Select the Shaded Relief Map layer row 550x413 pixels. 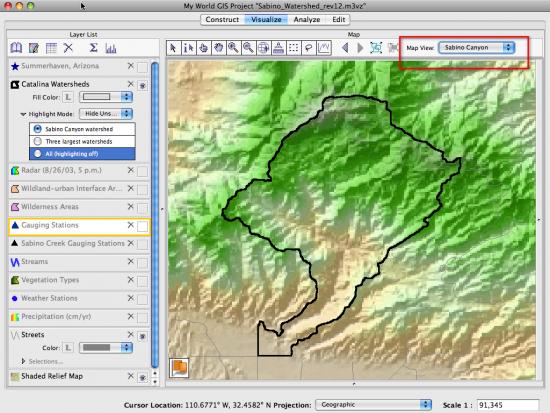(79, 376)
